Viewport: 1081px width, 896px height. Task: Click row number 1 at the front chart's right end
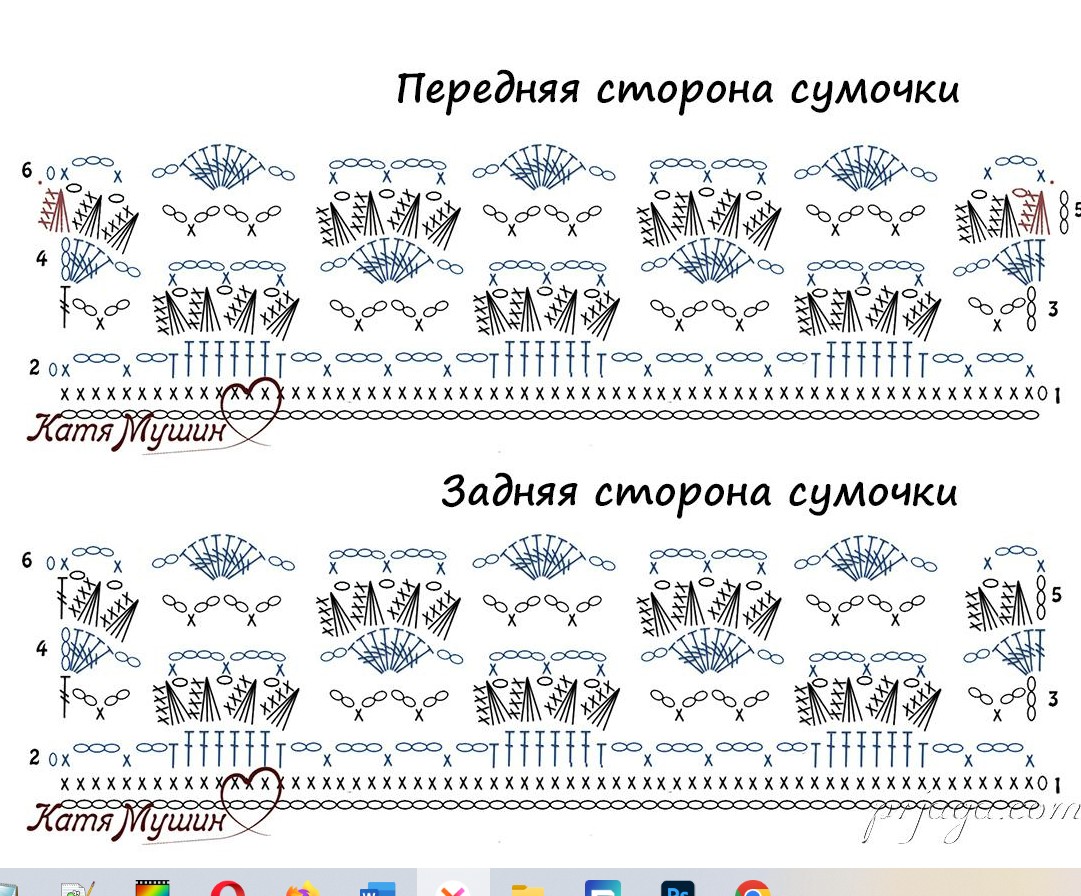1057,395
